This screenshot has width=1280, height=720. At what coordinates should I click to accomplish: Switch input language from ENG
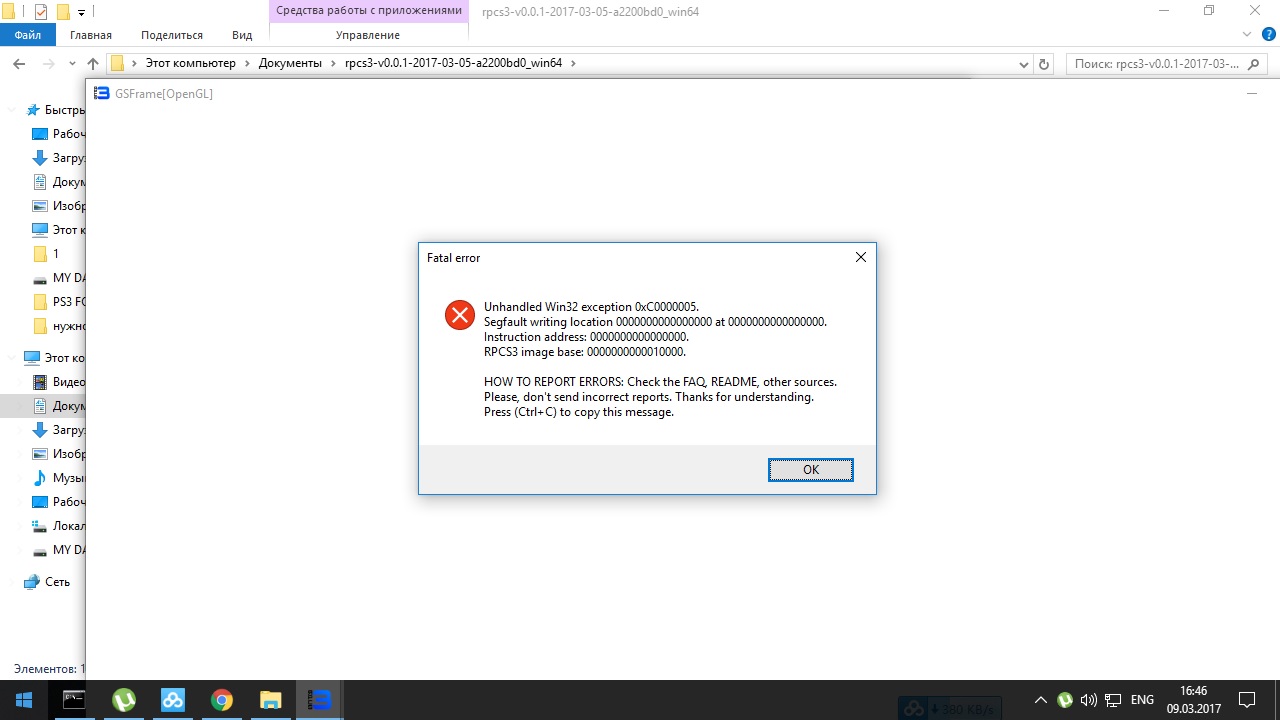click(1142, 700)
